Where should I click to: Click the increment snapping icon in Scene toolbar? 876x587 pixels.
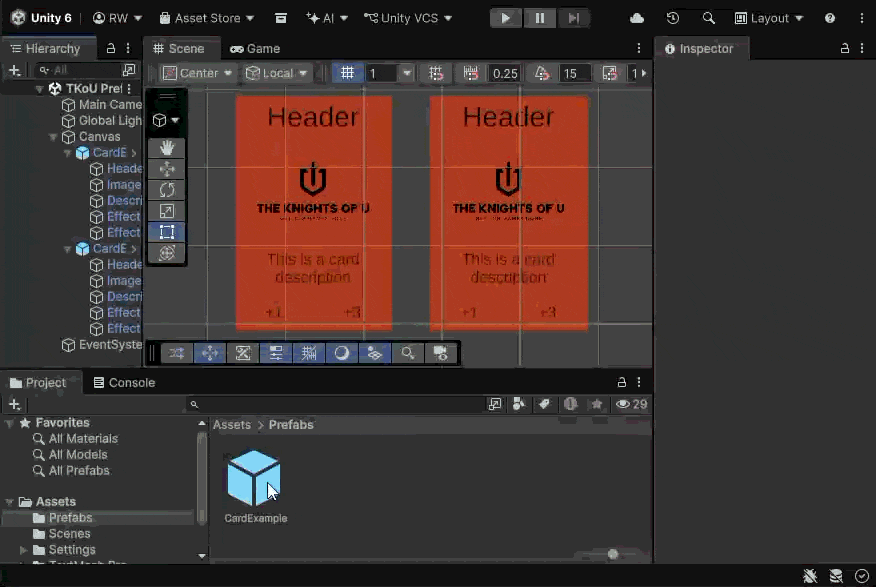point(470,73)
